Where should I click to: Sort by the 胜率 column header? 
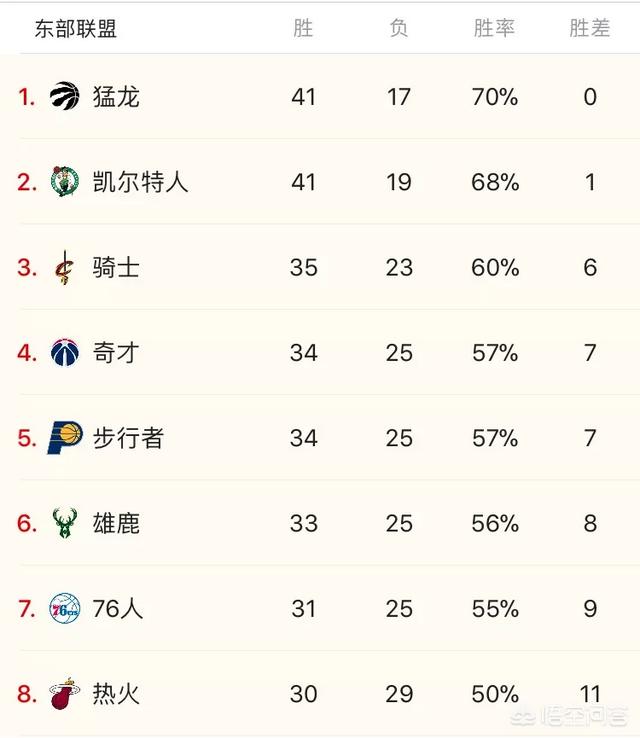click(494, 28)
